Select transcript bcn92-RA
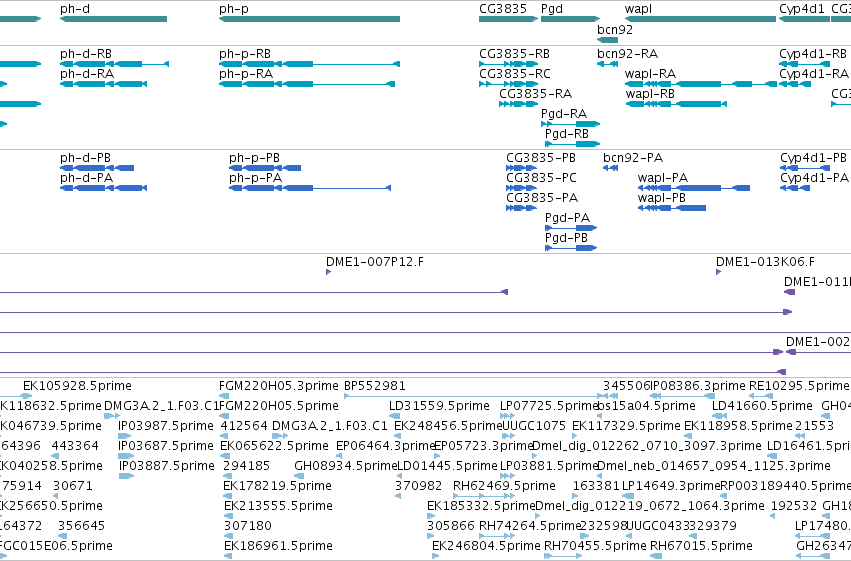 [x=607, y=64]
